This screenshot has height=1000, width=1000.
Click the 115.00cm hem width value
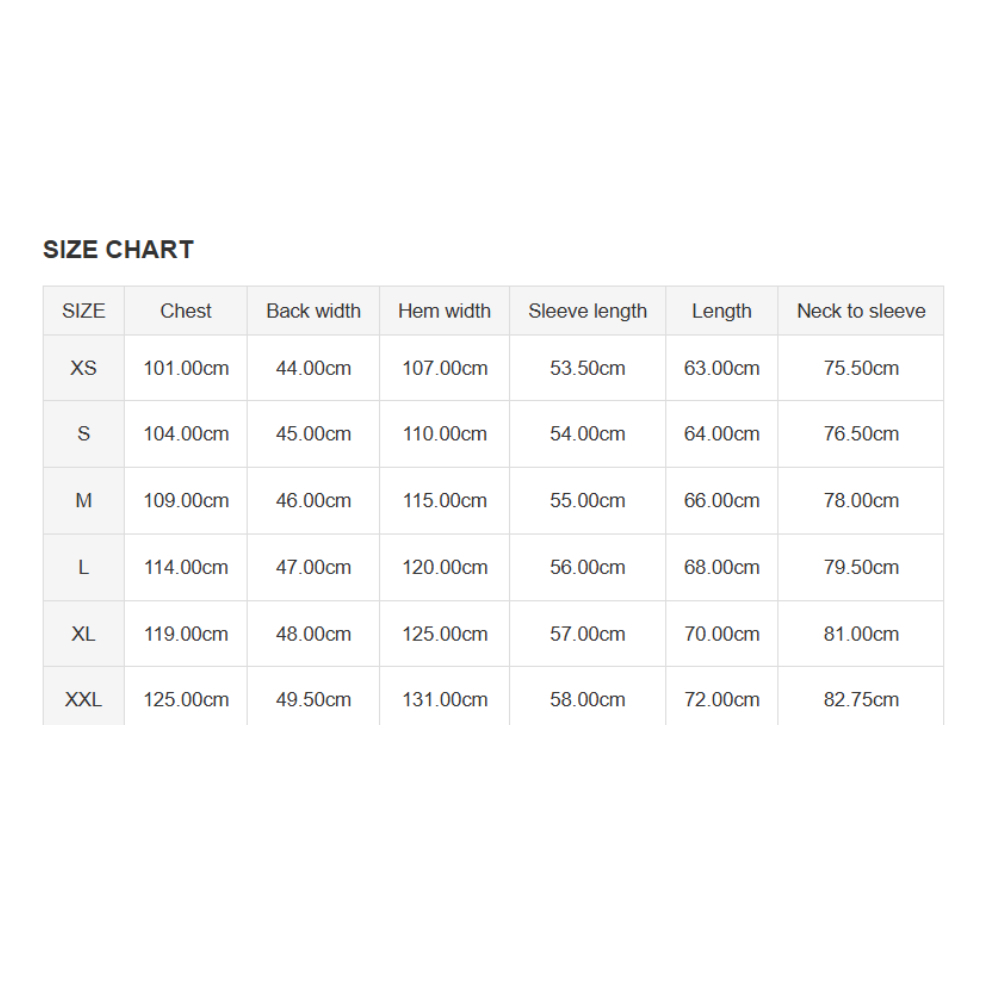tap(445, 500)
